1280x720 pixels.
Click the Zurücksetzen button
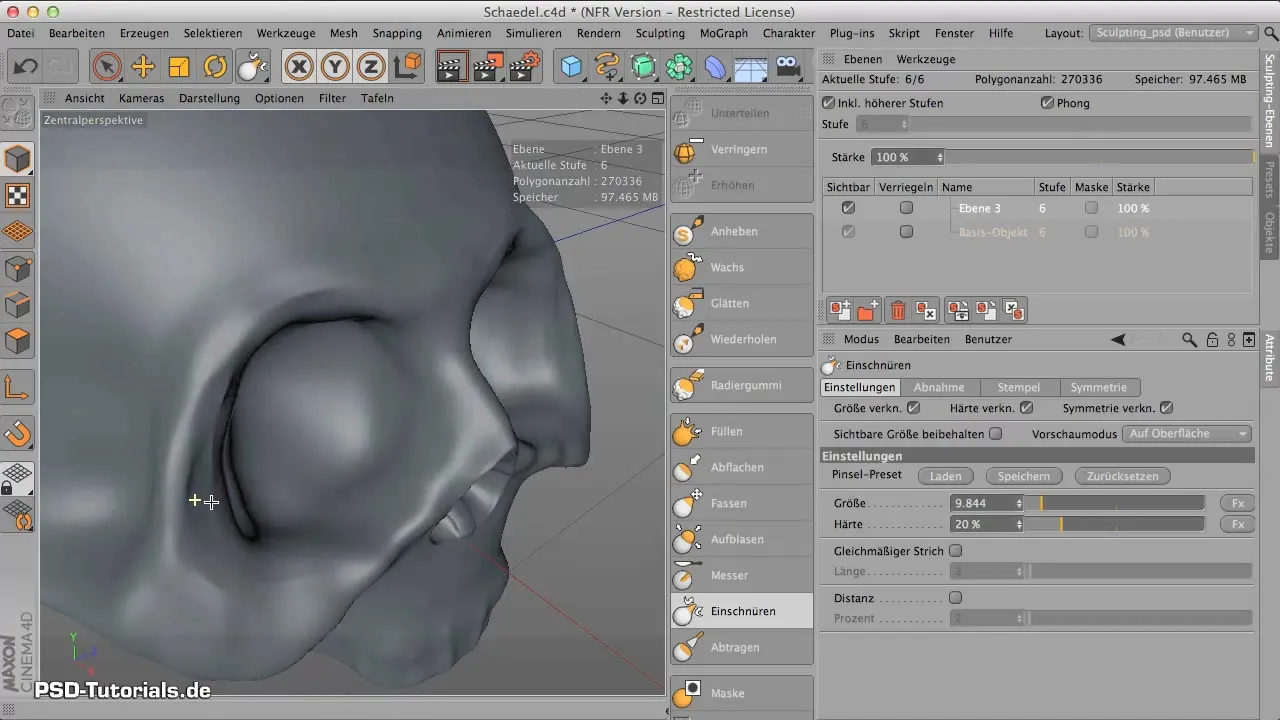[1122, 477]
